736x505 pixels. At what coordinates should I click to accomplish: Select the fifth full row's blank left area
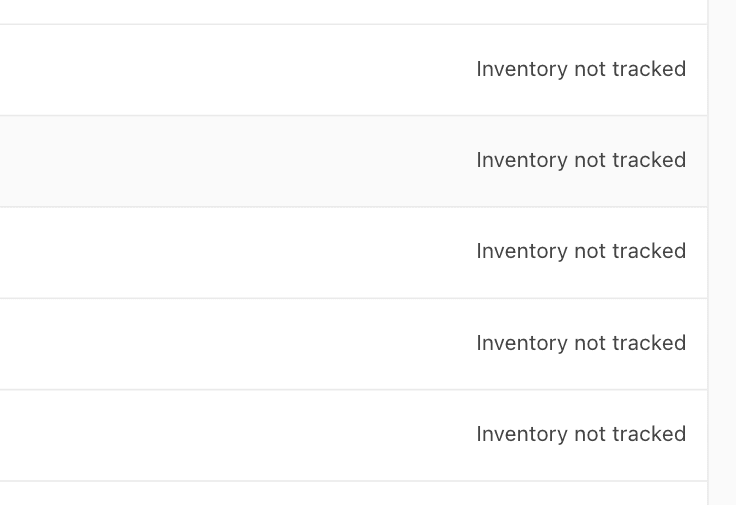[x=200, y=435]
